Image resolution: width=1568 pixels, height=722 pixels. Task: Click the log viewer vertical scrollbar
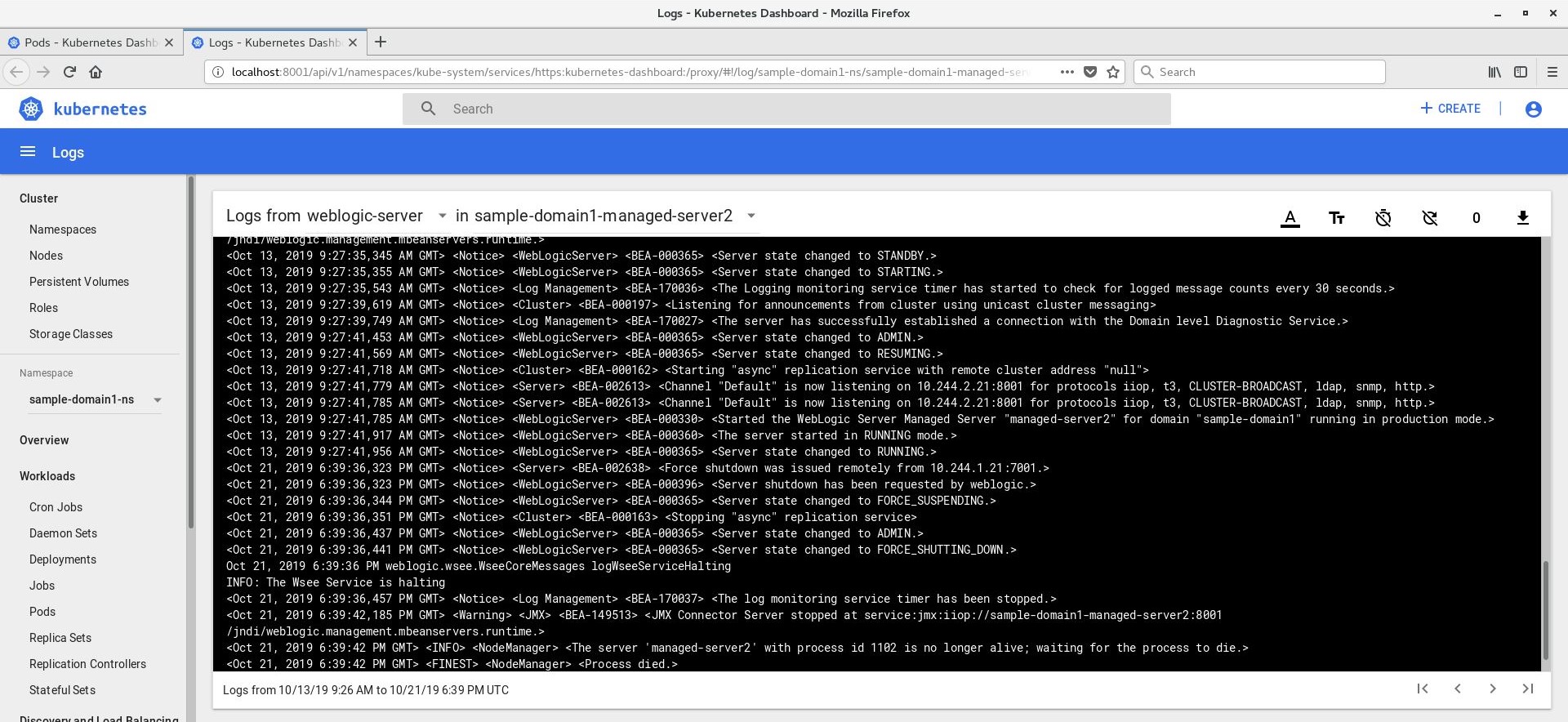(x=1545, y=610)
